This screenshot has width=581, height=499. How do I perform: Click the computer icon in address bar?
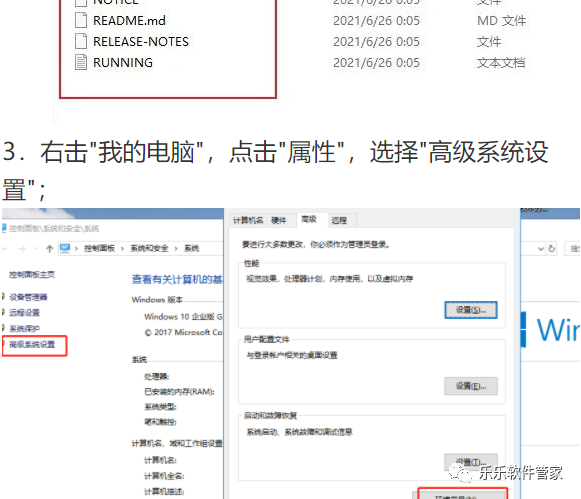click(65, 248)
